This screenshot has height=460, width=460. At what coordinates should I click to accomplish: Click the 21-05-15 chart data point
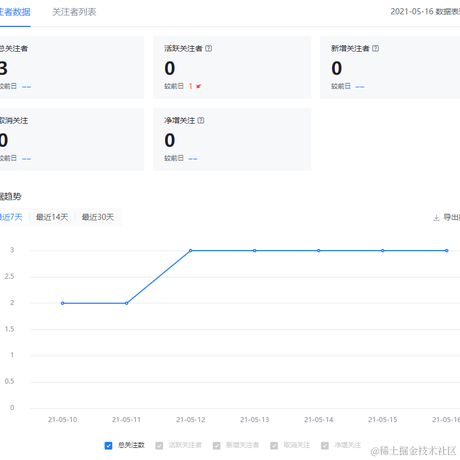(x=383, y=251)
